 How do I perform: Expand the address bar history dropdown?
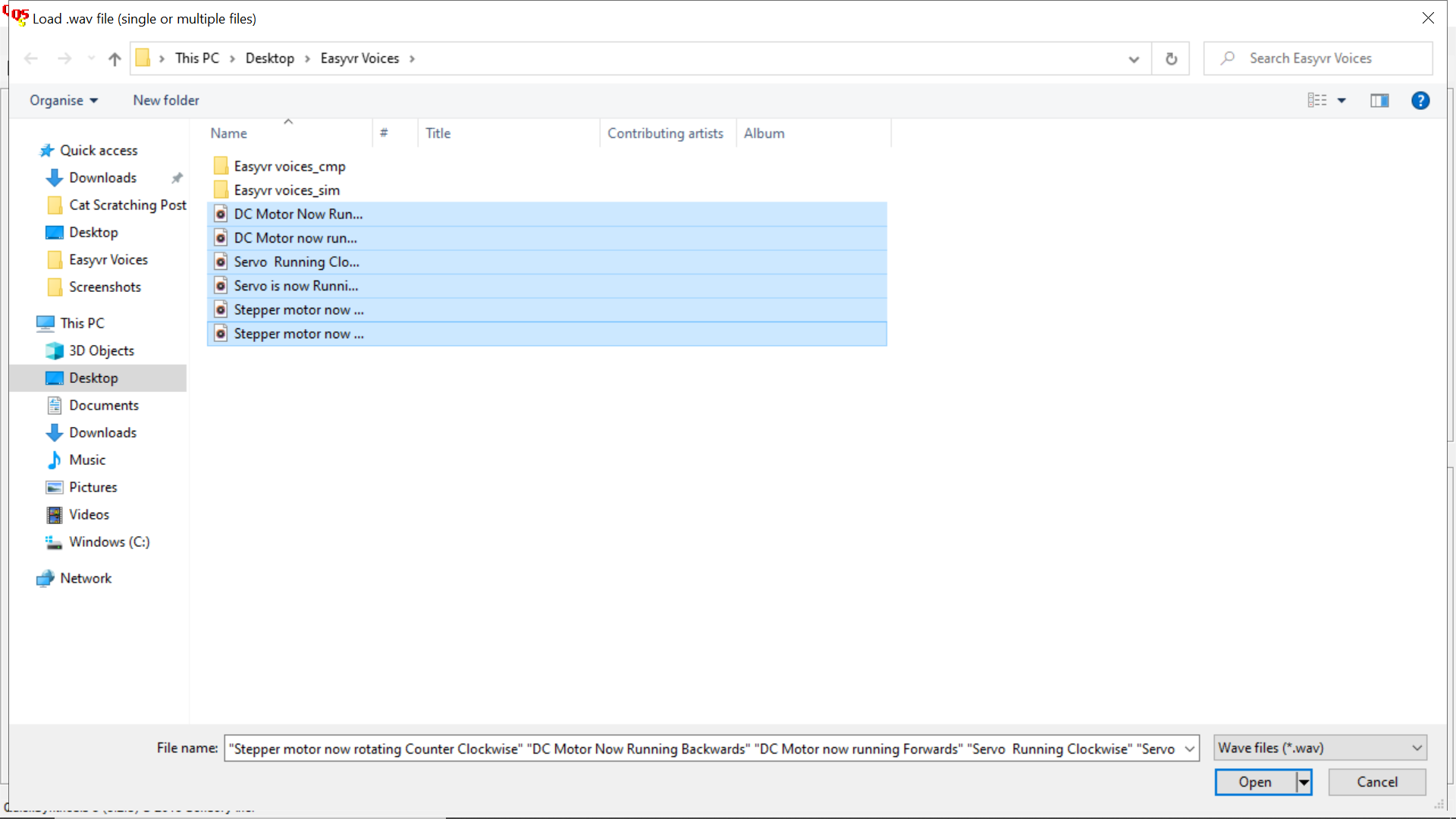tap(1133, 58)
